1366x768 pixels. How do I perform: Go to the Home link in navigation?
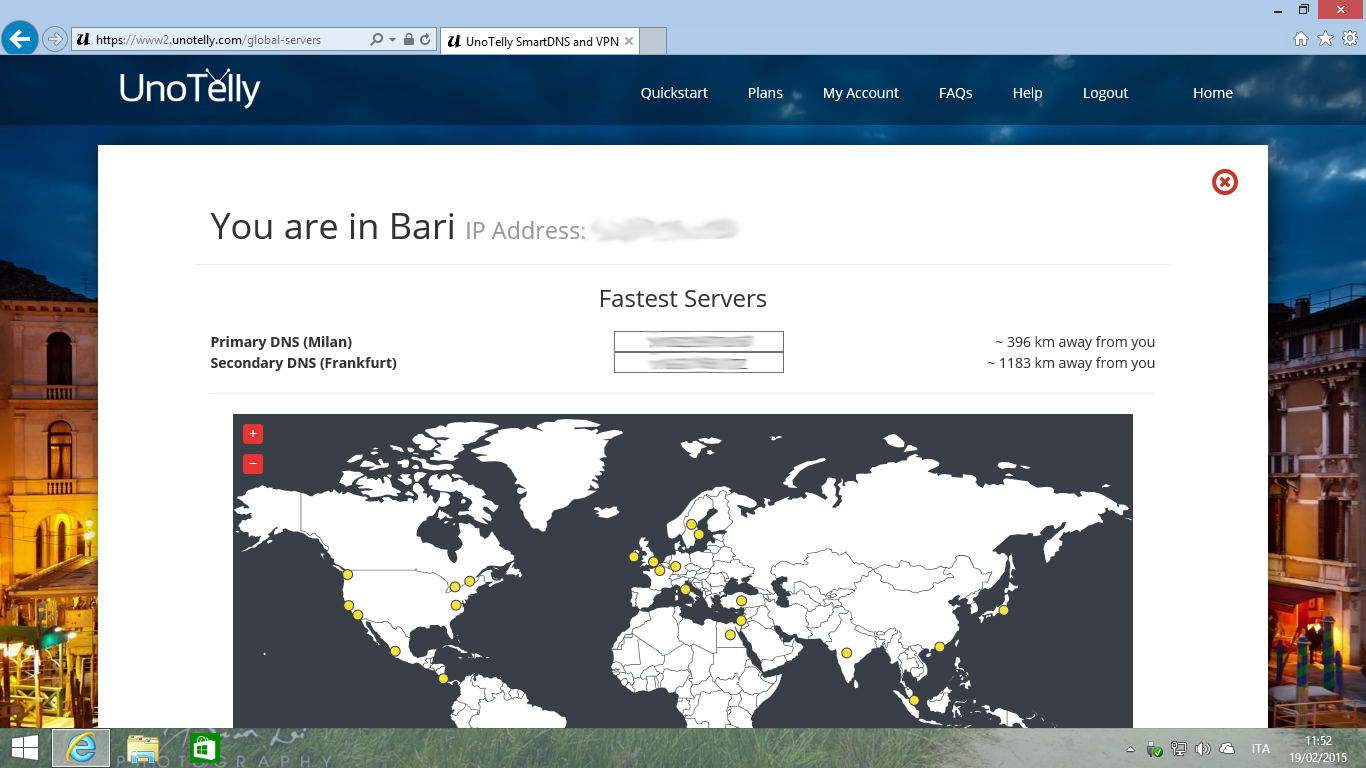click(x=1213, y=93)
